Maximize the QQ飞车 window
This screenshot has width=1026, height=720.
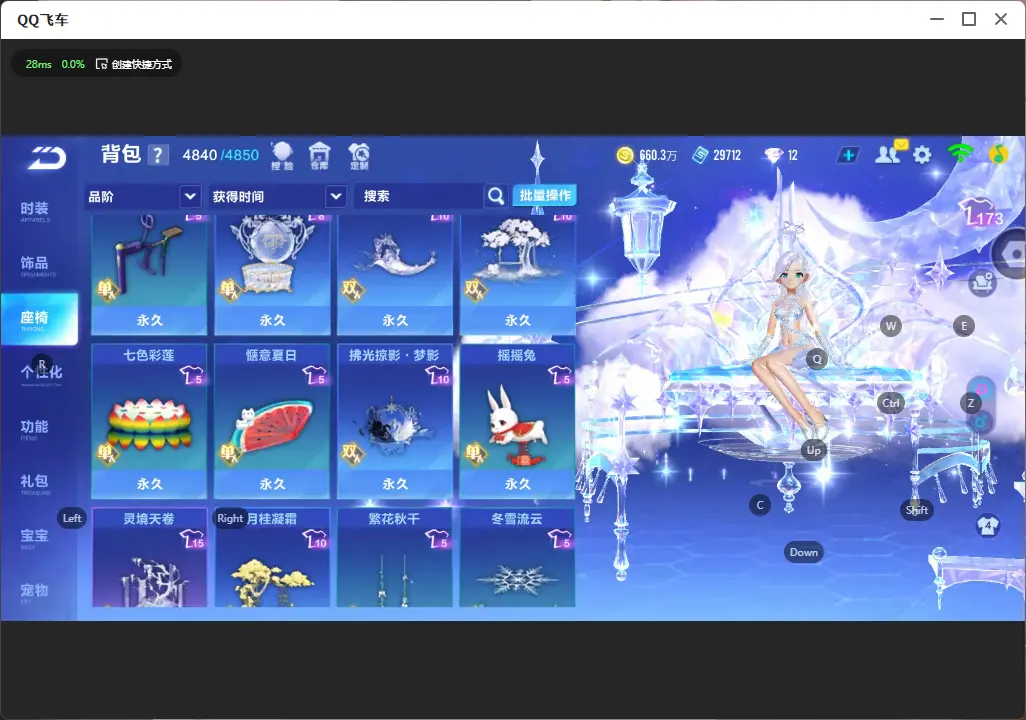coord(969,19)
